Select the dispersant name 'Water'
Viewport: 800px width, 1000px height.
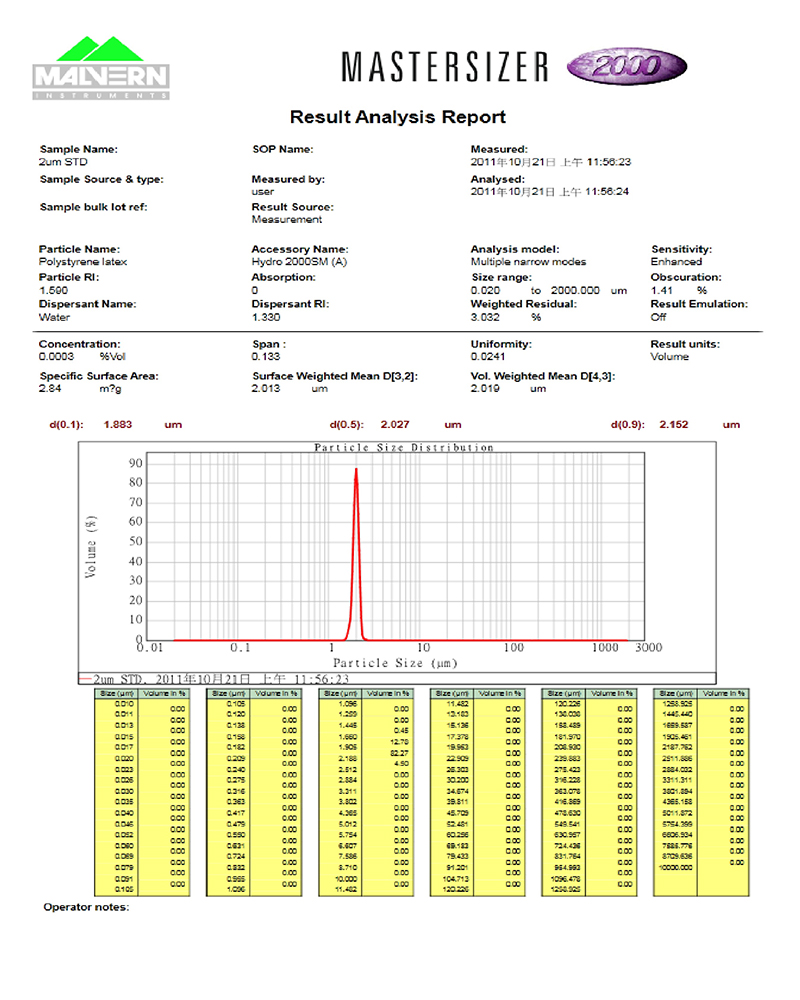[x=54, y=317]
